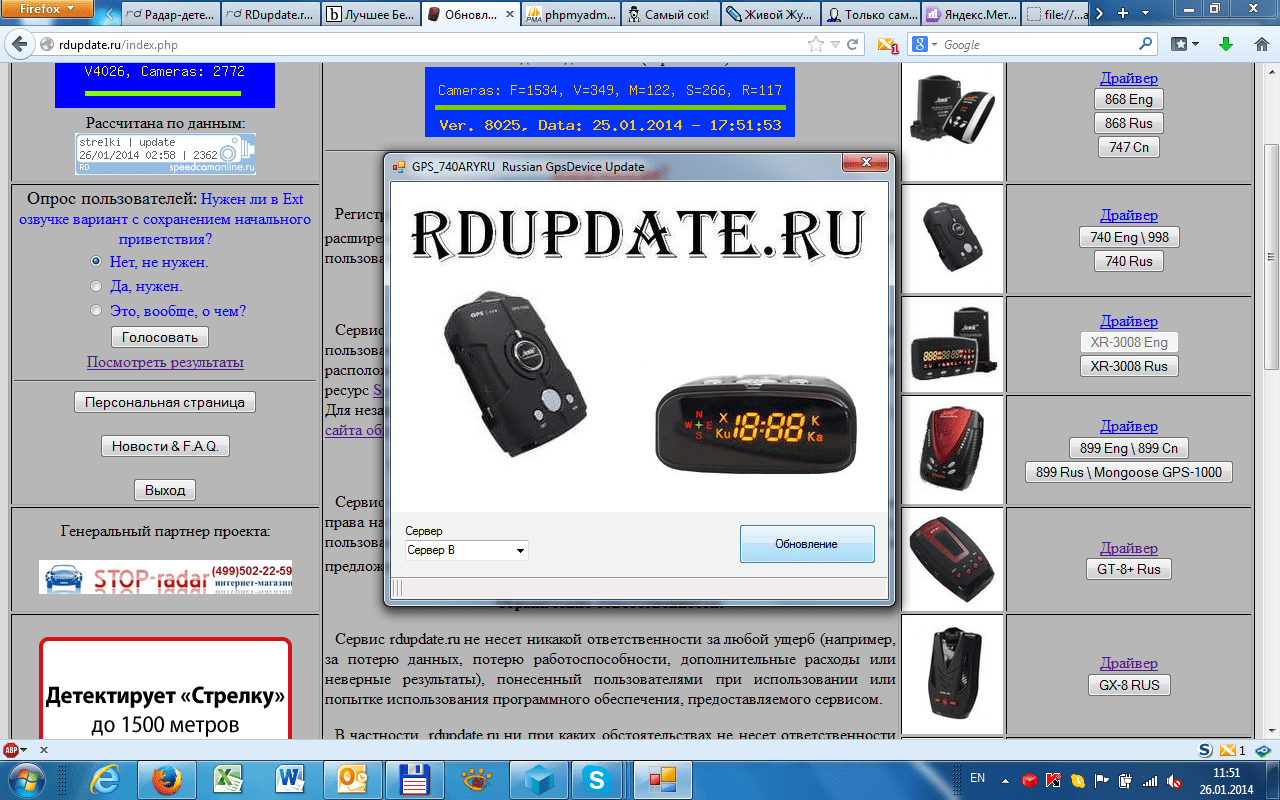The image size is (1280, 800).
Task: Click the Windows Start button
Action: coord(28,779)
